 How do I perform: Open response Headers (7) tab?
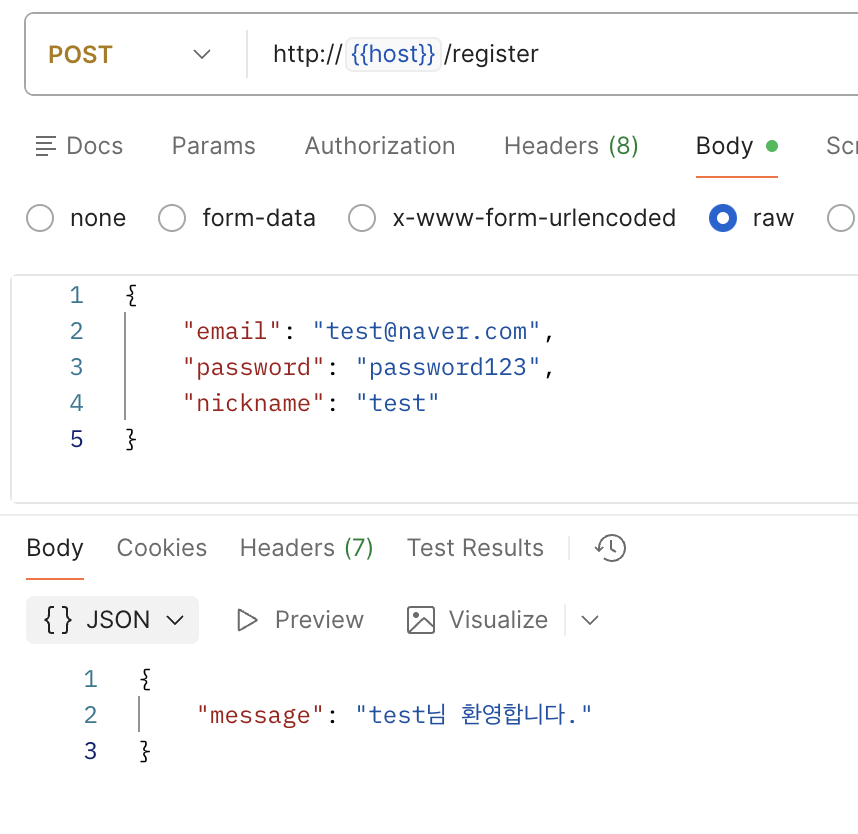tap(306, 548)
